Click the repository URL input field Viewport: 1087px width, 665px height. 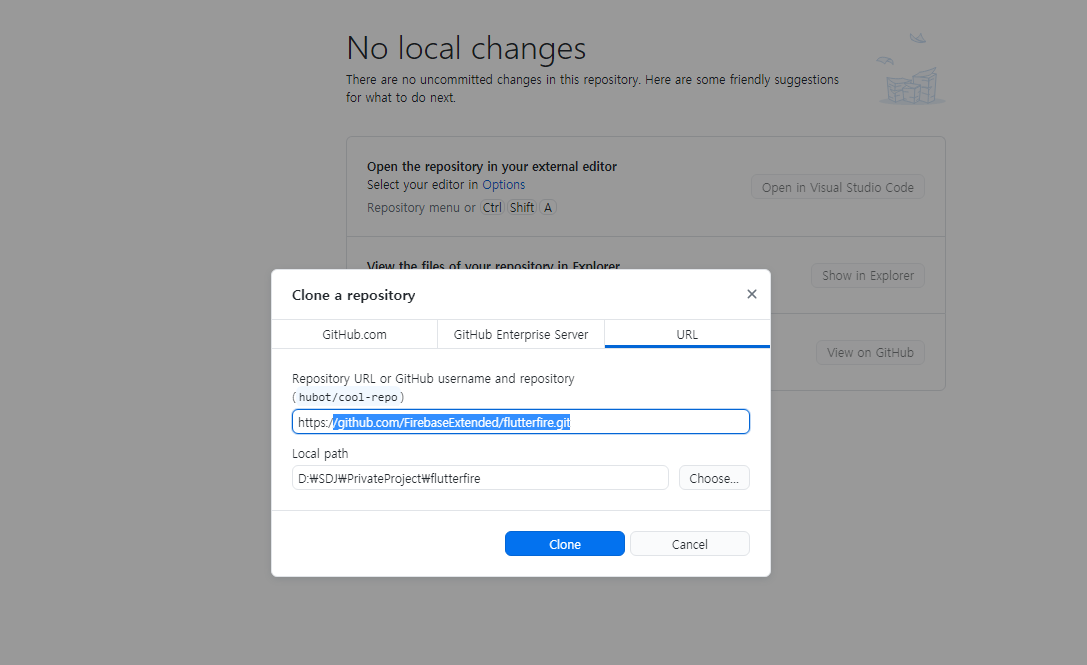point(521,422)
